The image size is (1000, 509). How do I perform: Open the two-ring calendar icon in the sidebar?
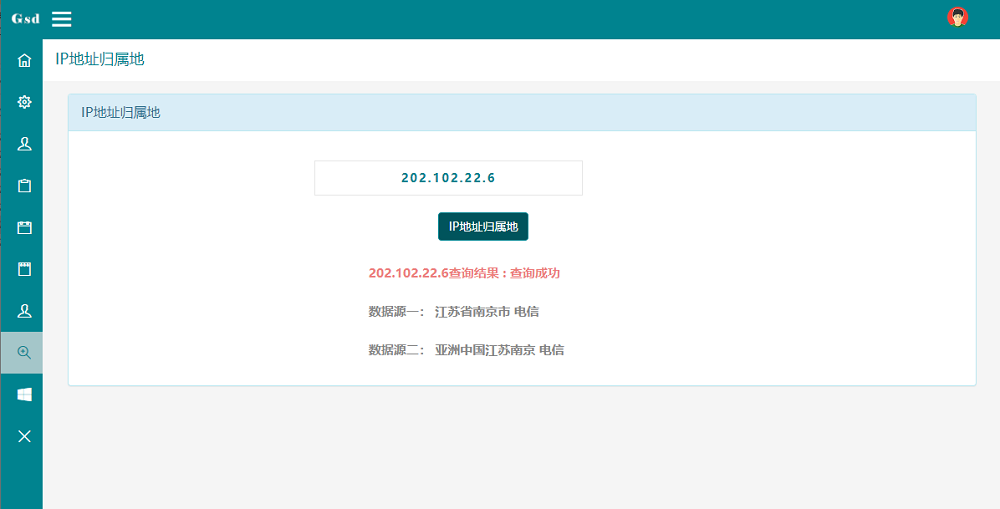click(x=24, y=228)
